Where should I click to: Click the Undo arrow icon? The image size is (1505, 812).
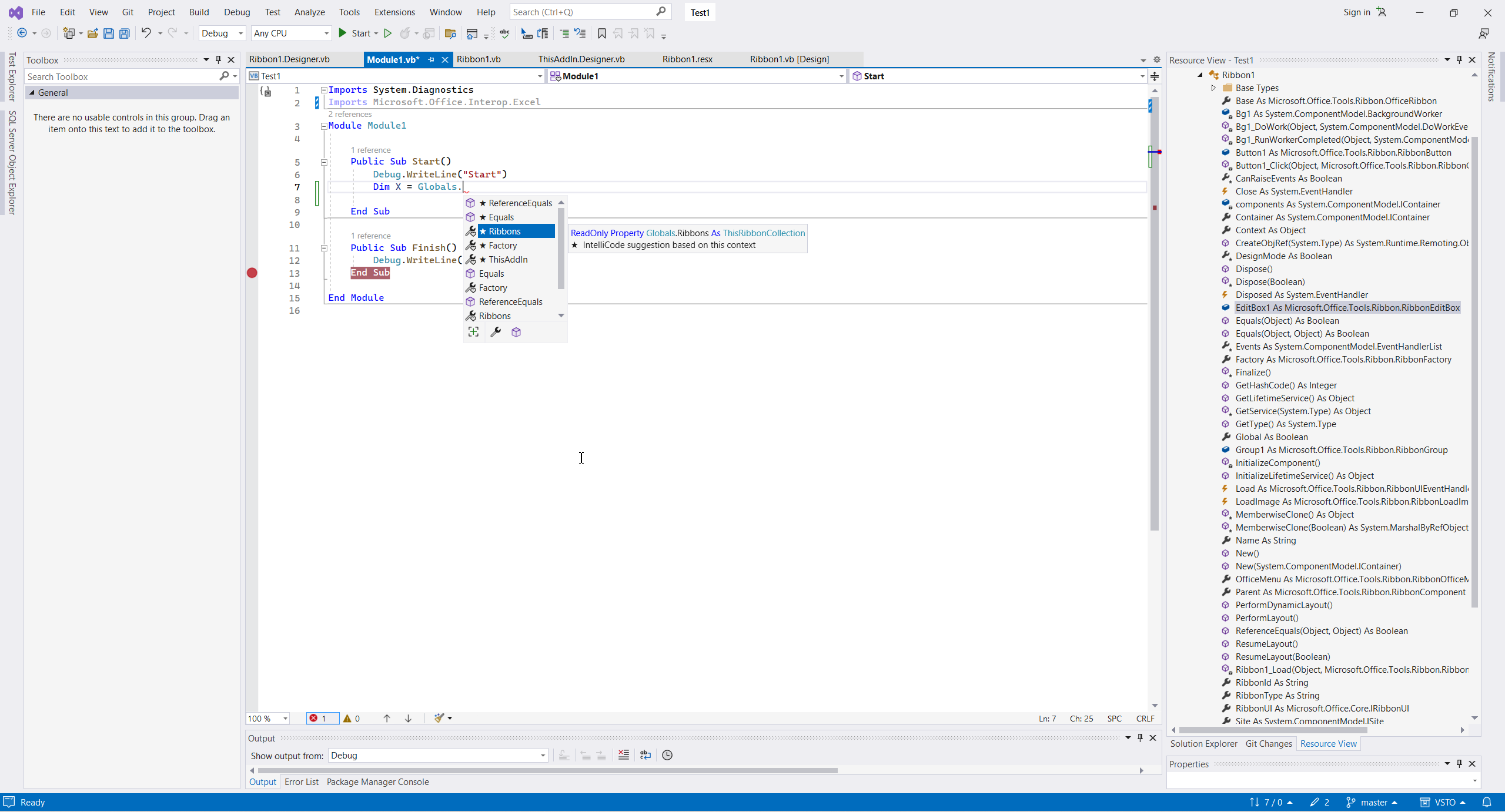tap(146, 33)
